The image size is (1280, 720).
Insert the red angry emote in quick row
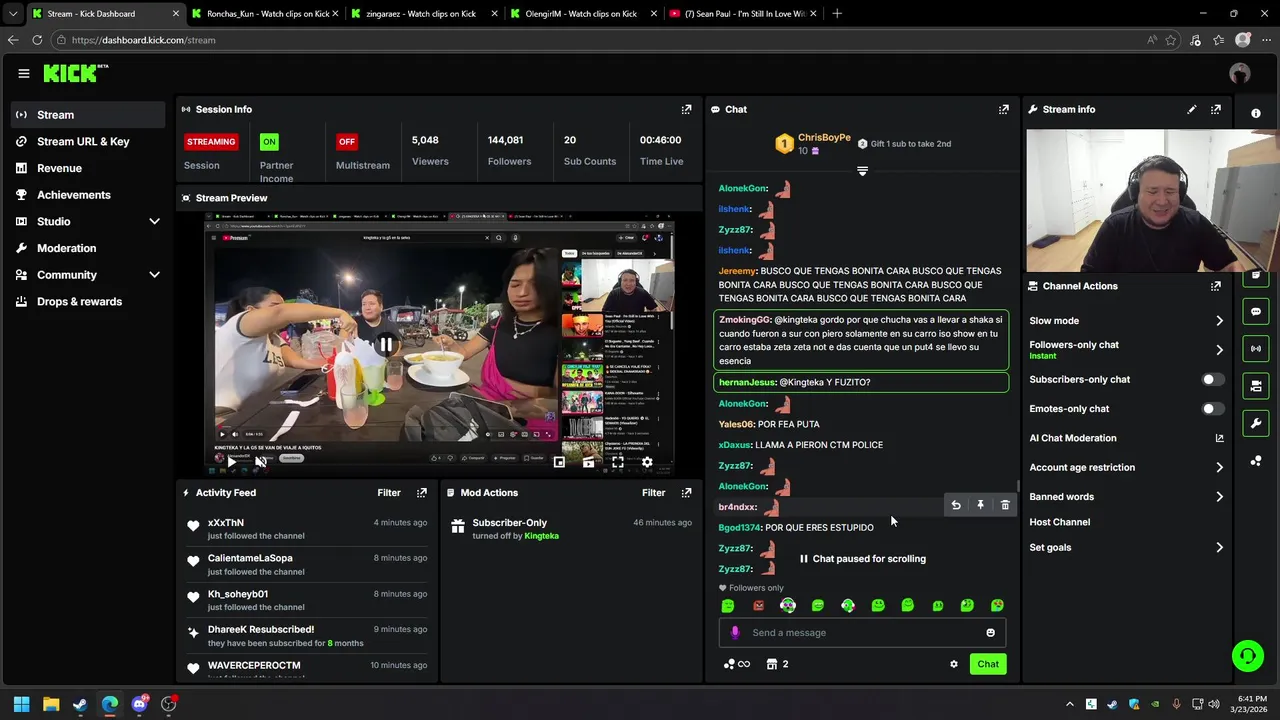758,606
